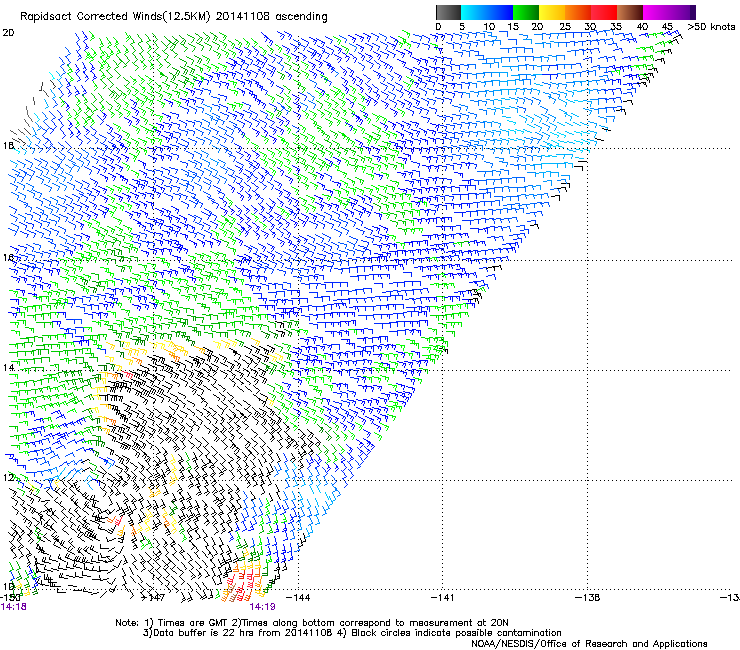Click the 'Data buffer is 22 hrs' note line

[352, 633]
